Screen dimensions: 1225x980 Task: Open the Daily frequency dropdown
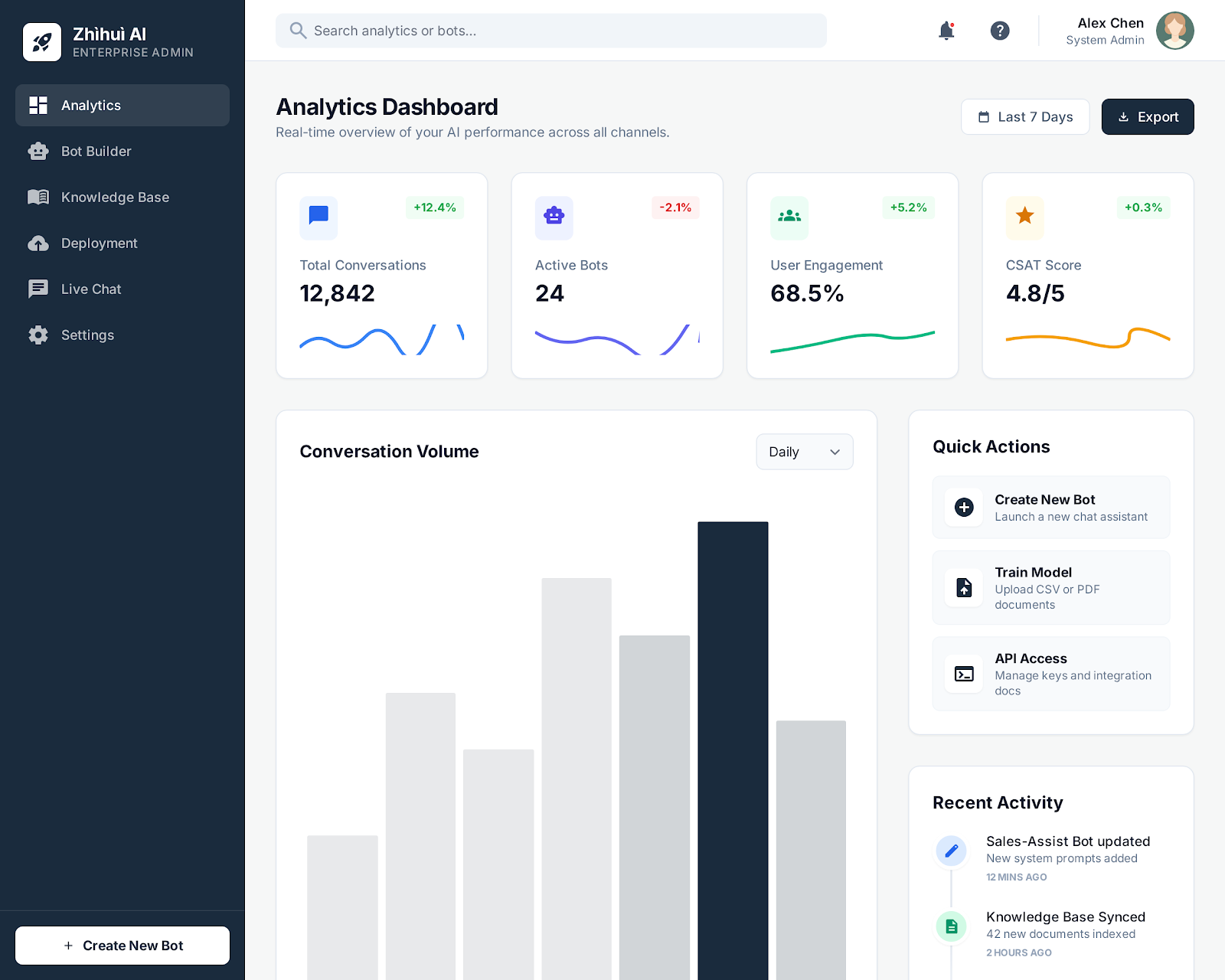[x=804, y=452]
